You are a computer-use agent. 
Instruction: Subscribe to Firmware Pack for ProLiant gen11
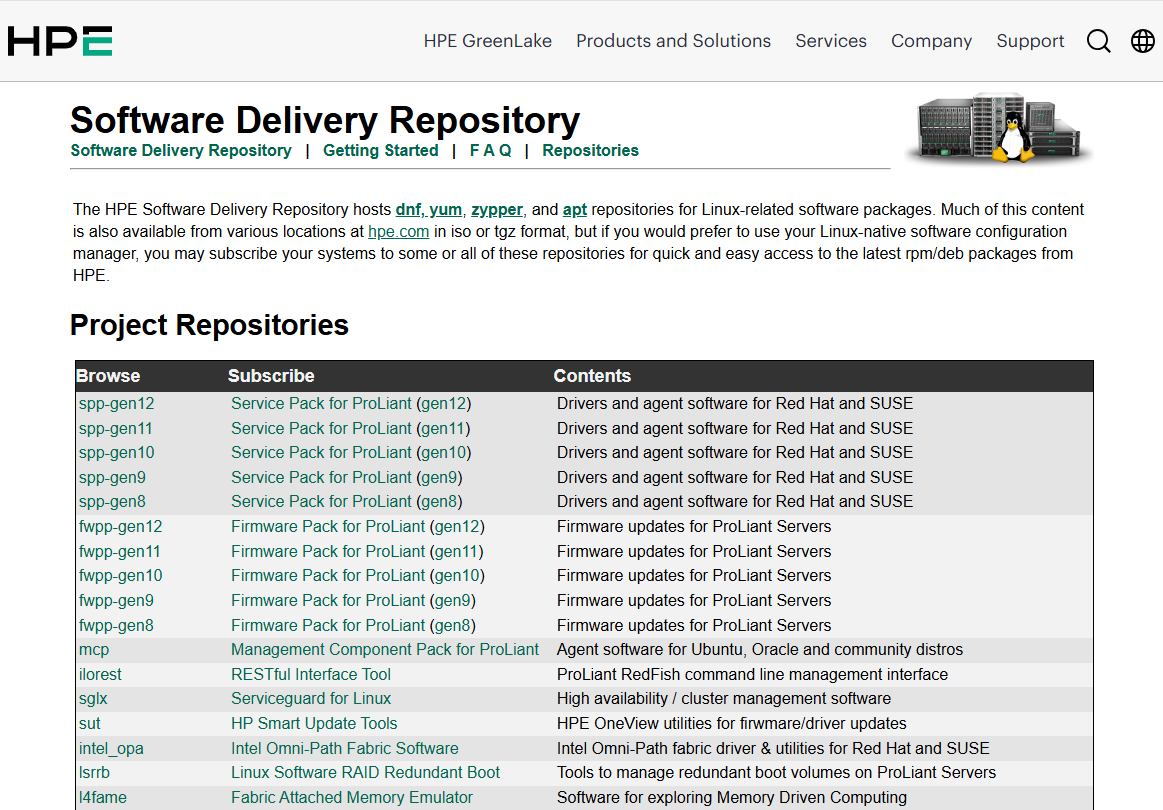[357, 552]
